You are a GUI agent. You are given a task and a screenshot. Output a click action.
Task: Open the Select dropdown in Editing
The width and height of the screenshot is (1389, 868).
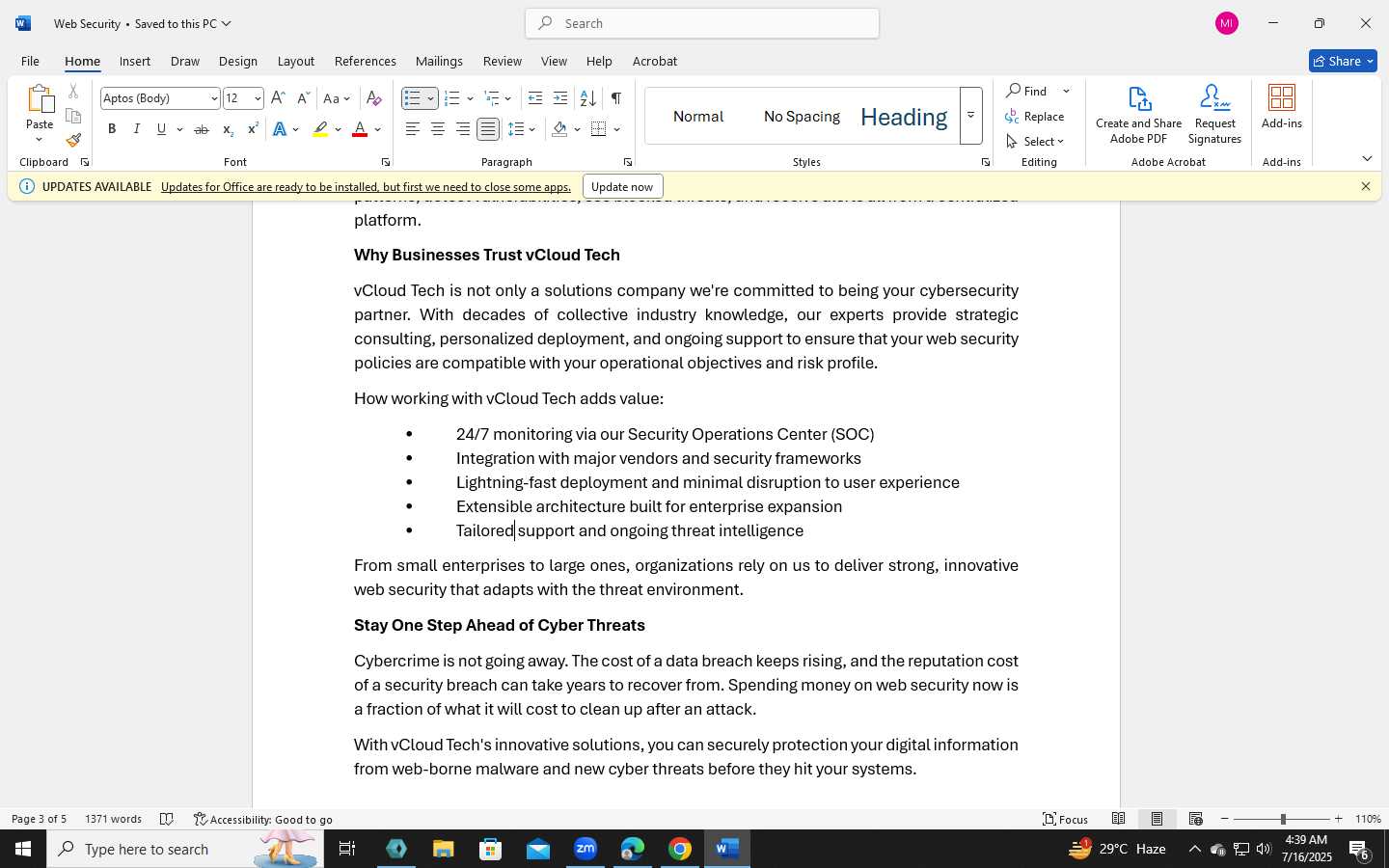click(1035, 141)
